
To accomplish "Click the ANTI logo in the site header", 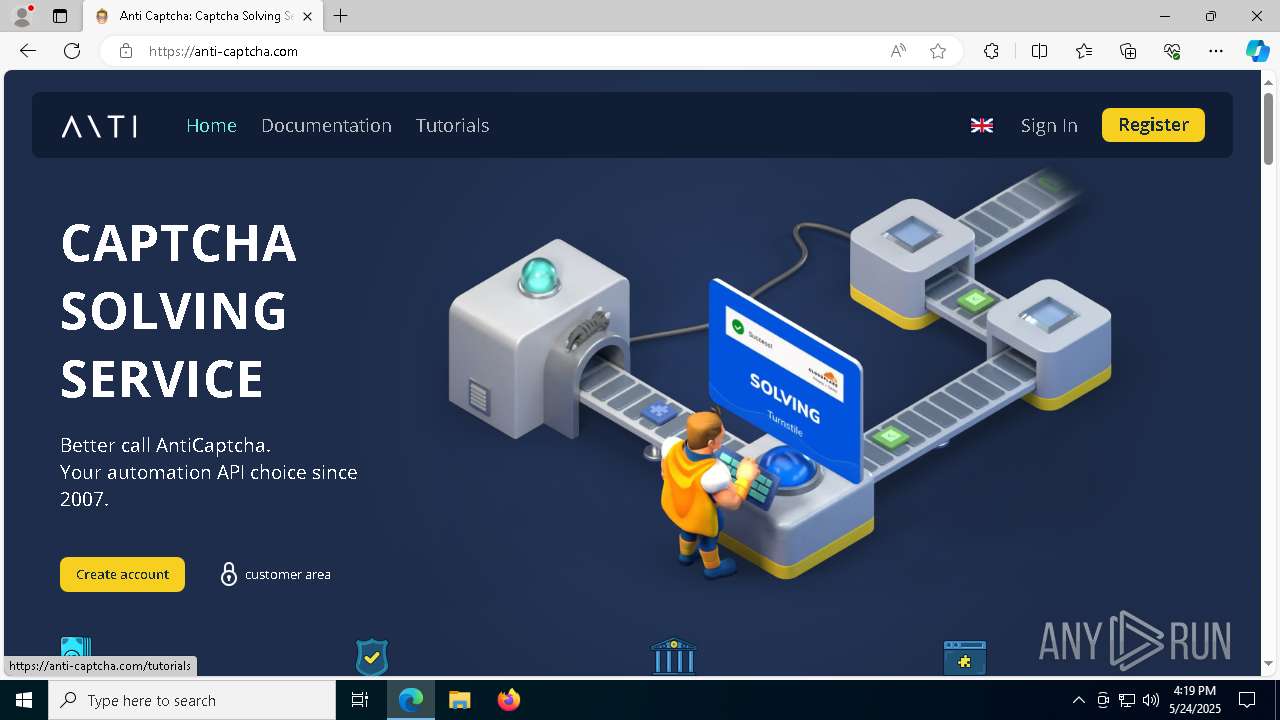I will [x=99, y=126].
